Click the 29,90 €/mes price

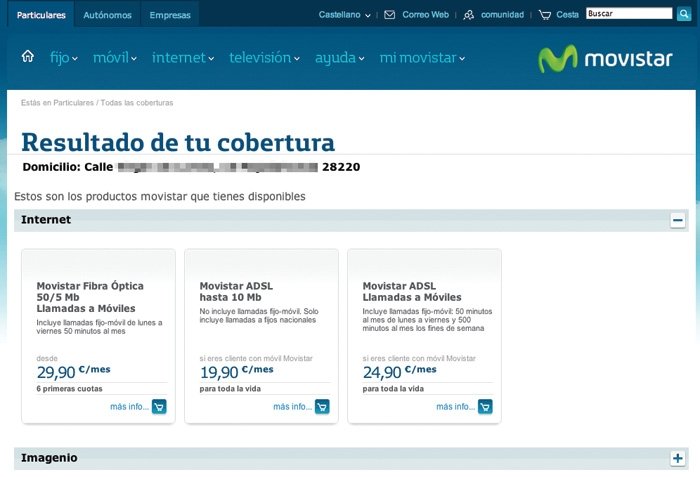[73, 371]
